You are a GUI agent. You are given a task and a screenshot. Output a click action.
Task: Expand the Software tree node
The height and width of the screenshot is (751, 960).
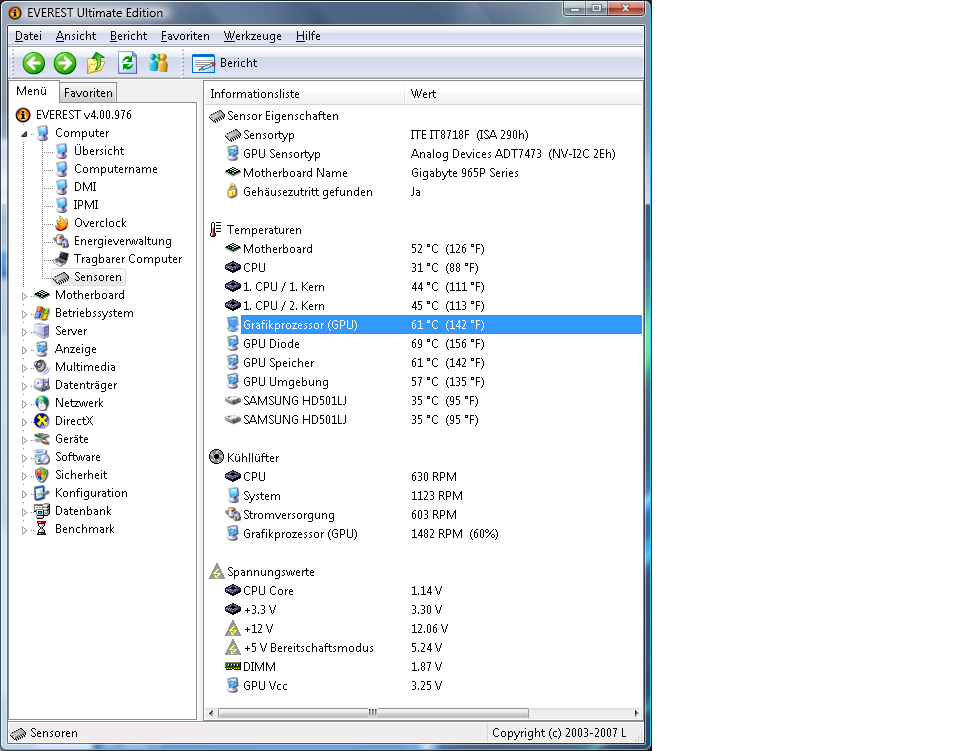pyautogui.click(x=24, y=458)
